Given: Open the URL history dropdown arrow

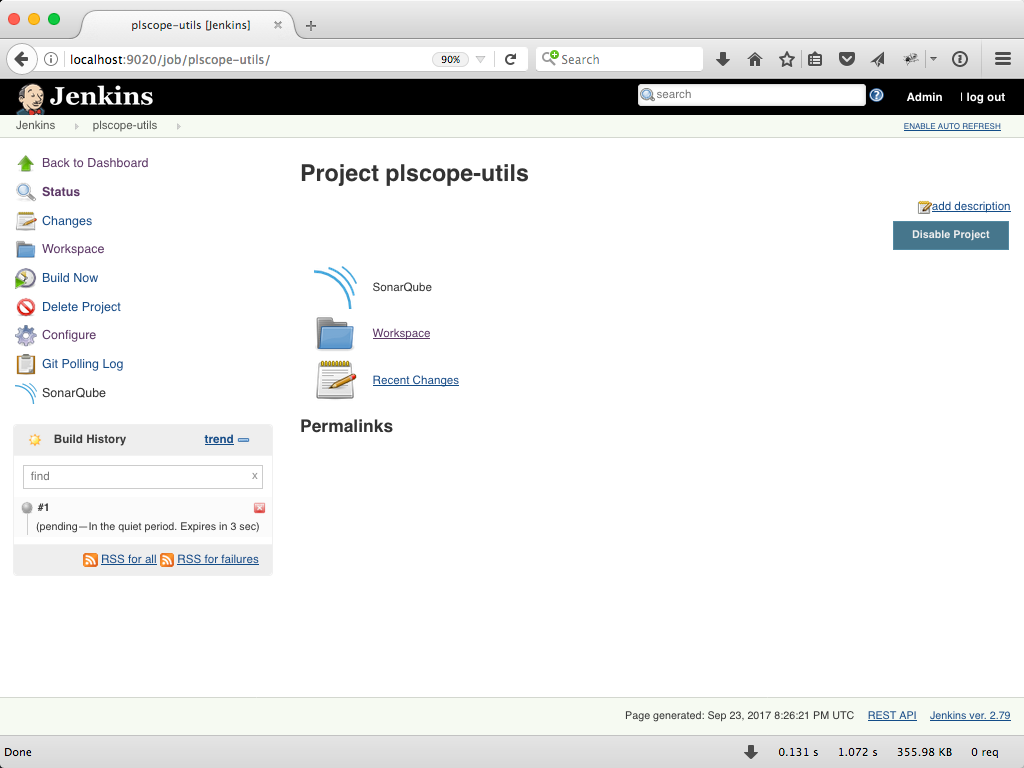Looking at the screenshot, I should [481, 59].
